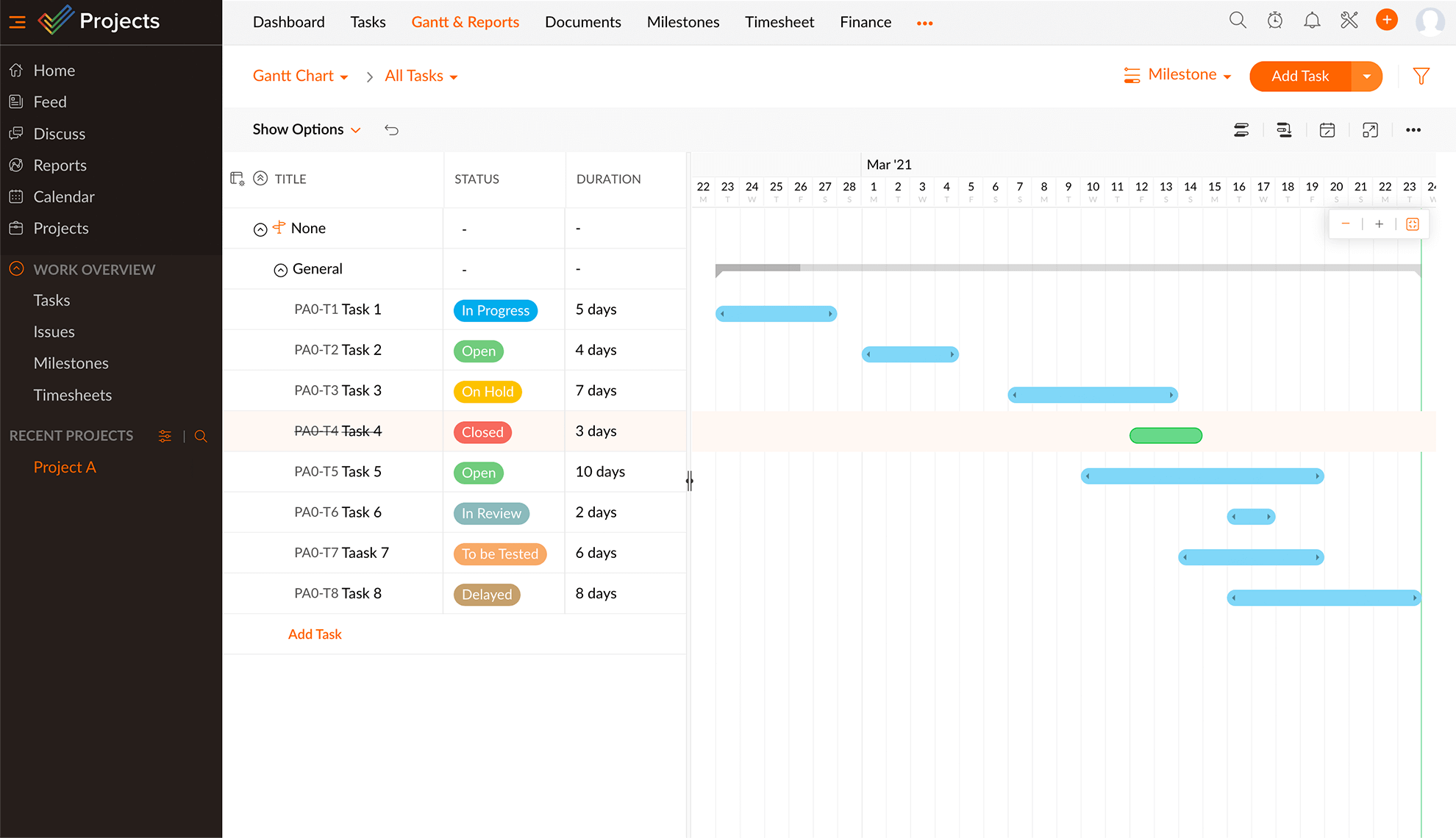
Task: Click the alarm/timer icon in the toolbar
Action: coord(1277,21)
